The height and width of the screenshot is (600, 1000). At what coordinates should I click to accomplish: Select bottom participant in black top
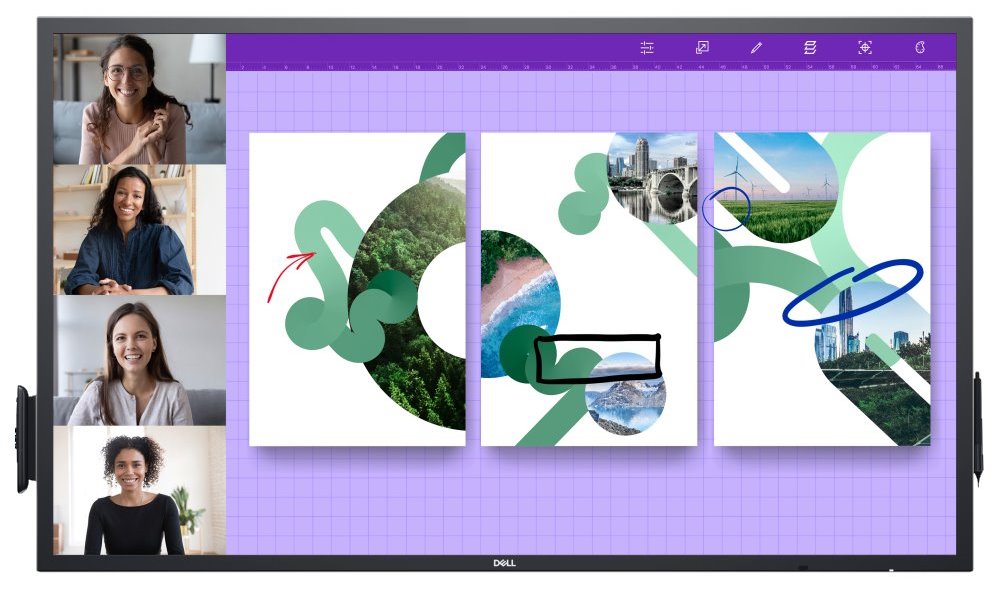click(139, 490)
